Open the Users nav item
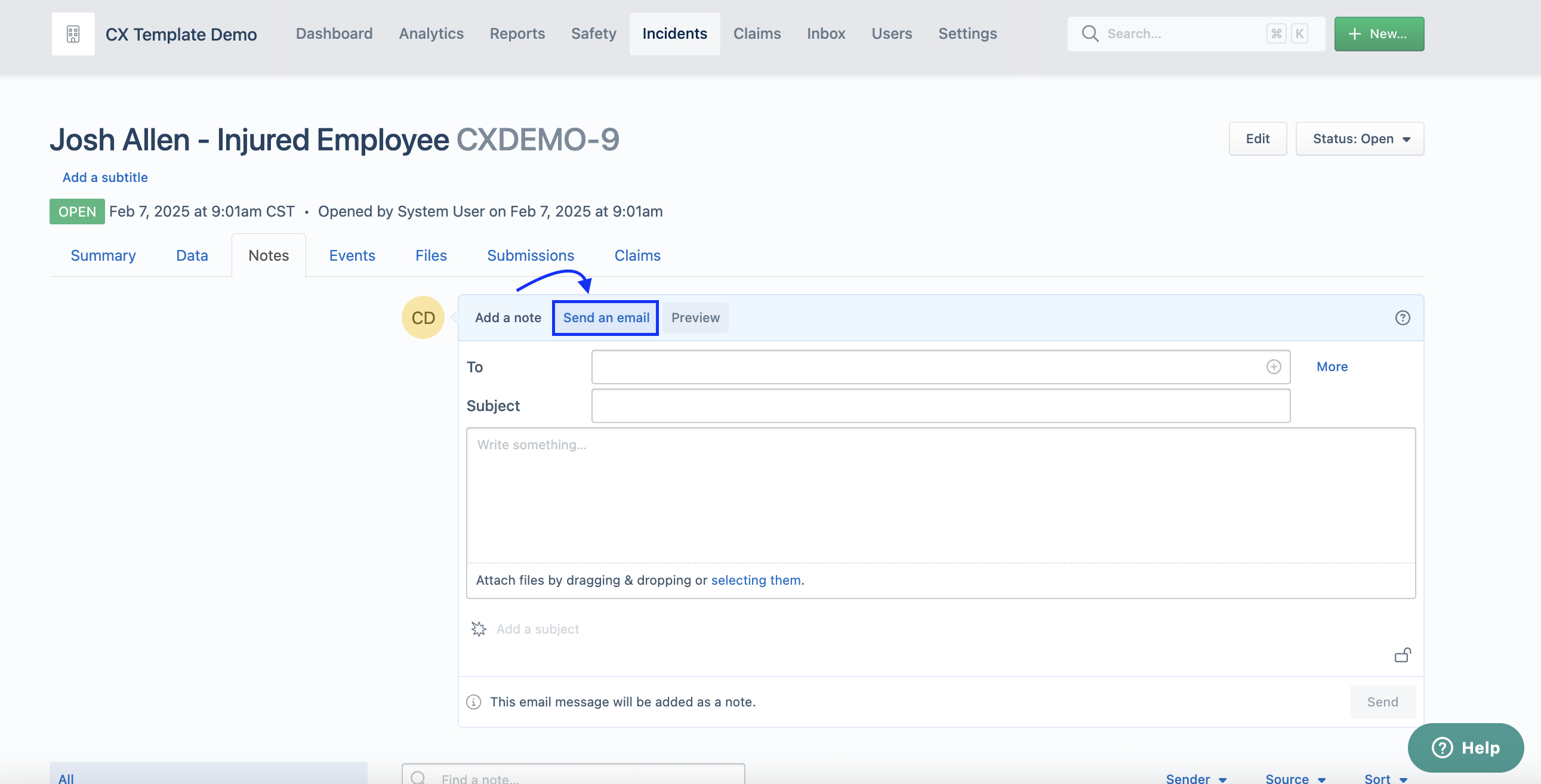The image size is (1541, 784). point(891,33)
